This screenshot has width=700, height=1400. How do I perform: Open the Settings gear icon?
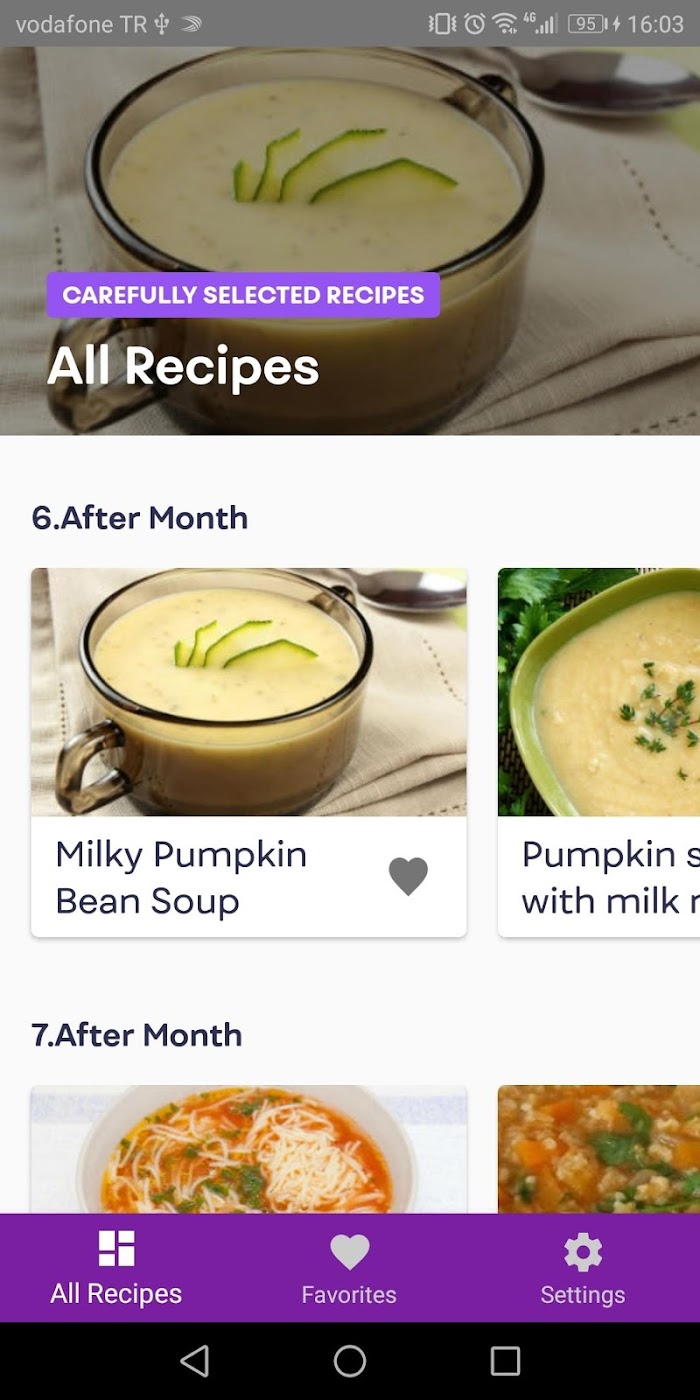[x=583, y=1251]
